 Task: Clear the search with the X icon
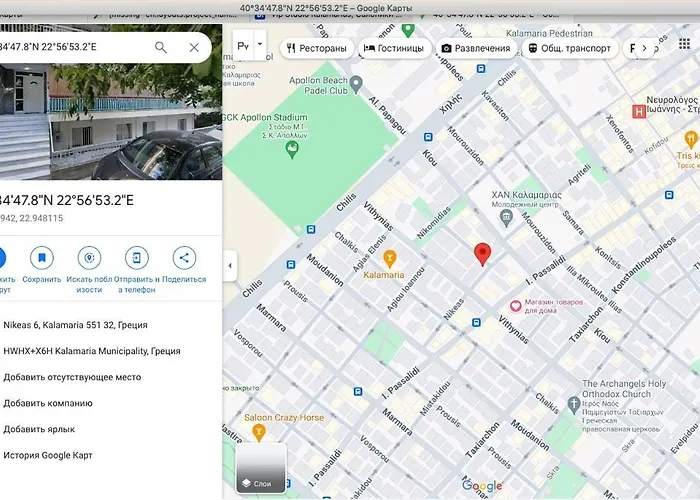[194, 47]
